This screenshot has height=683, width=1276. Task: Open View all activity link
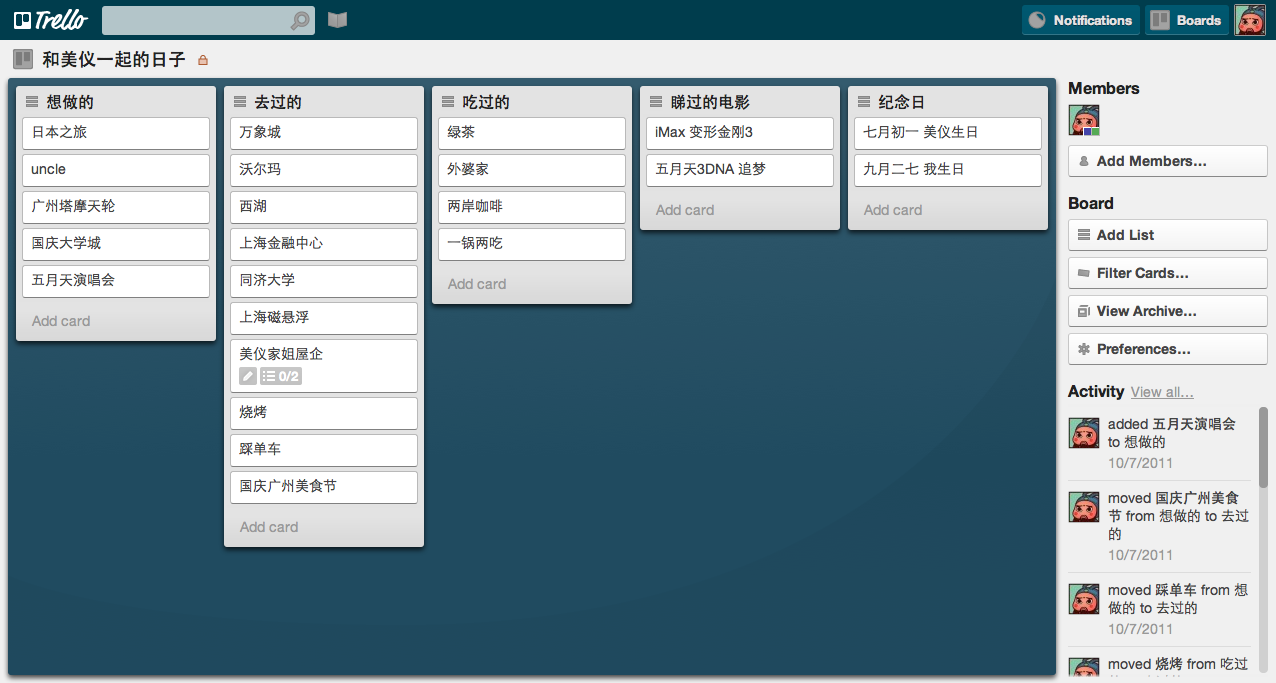click(1161, 392)
